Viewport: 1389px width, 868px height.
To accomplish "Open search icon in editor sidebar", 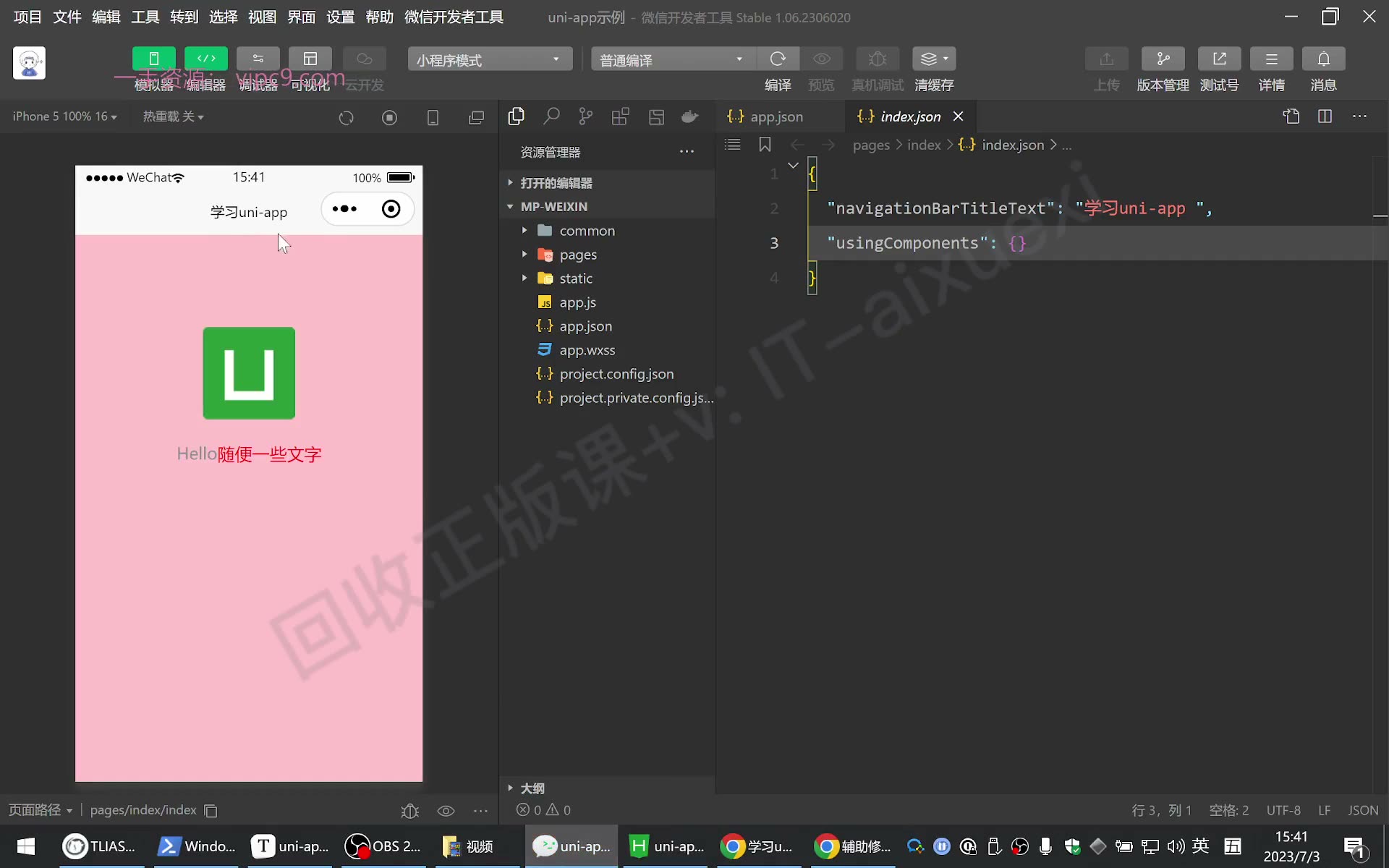I will (x=551, y=116).
